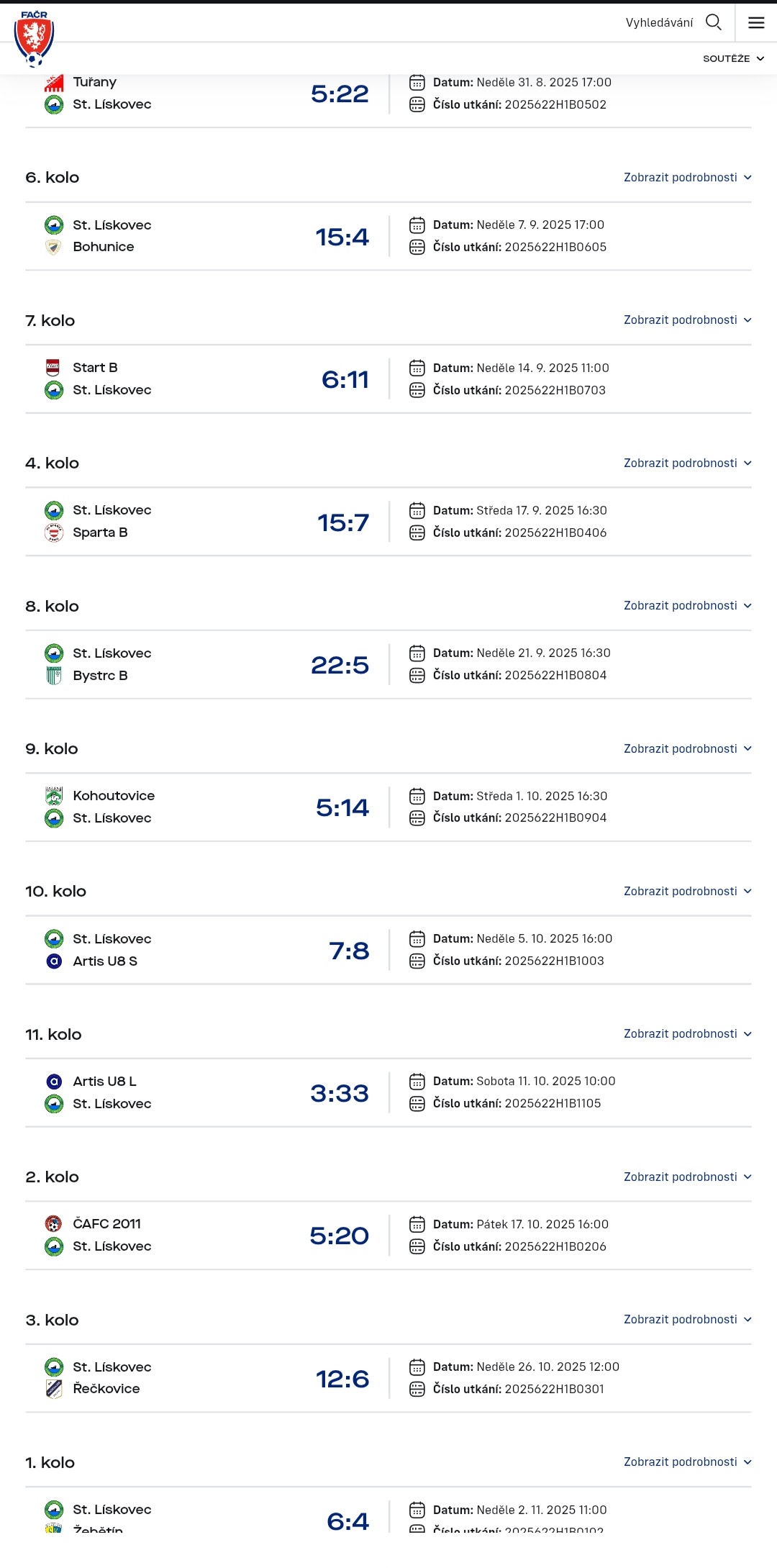Click the Kohoutovice club crest
The width and height of the screenshot is (777, 1568).
(x=54, y=796)
